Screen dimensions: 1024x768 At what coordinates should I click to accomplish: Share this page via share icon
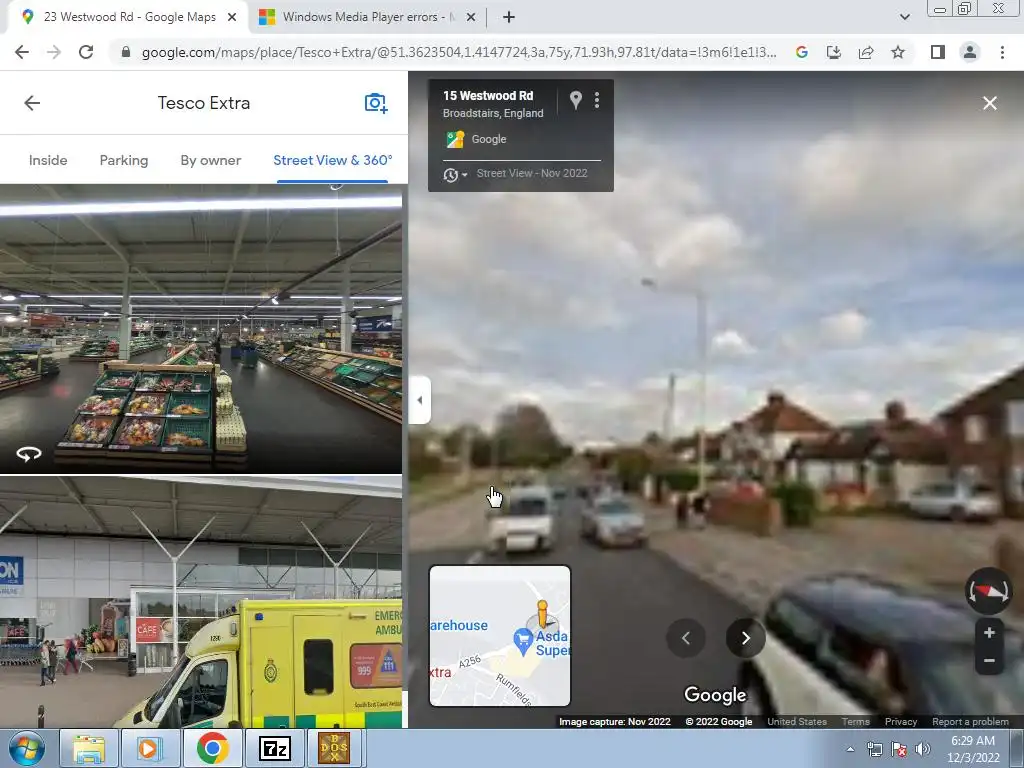coord(866,52)
